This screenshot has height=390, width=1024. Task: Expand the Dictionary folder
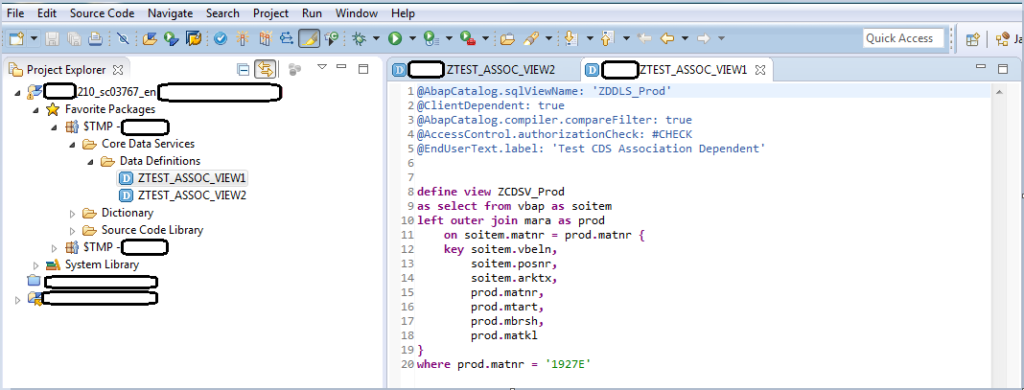coord(72,213)
